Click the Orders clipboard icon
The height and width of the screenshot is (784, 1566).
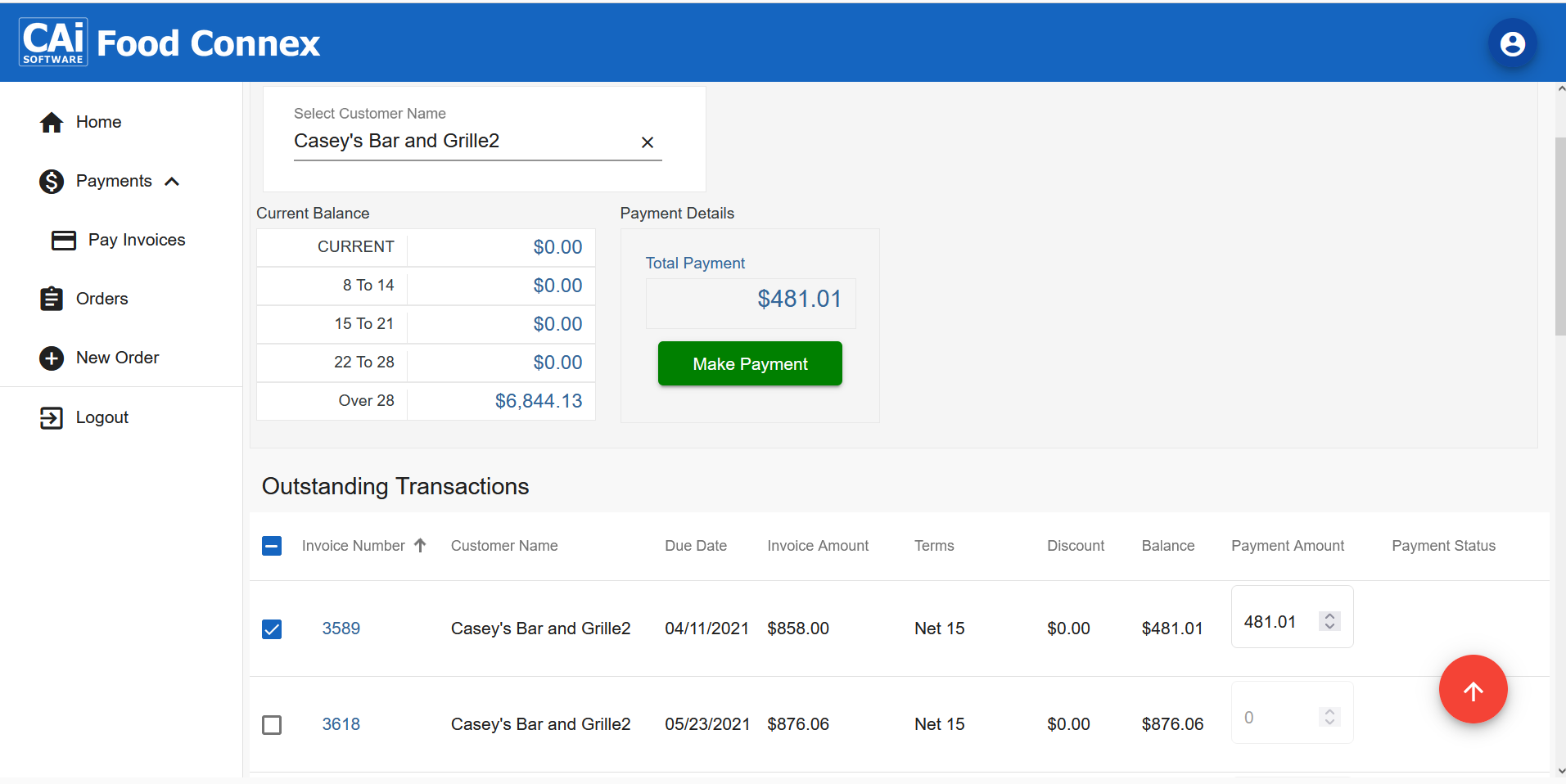point(52,299)
